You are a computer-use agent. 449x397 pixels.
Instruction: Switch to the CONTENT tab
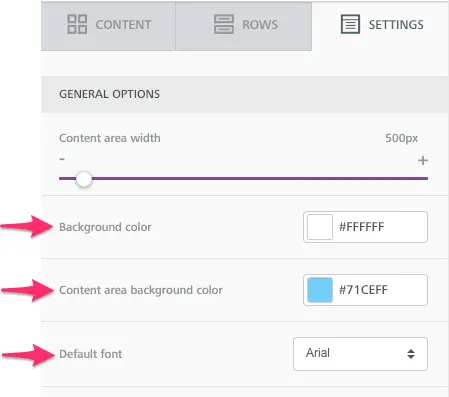tap(108, 26)
